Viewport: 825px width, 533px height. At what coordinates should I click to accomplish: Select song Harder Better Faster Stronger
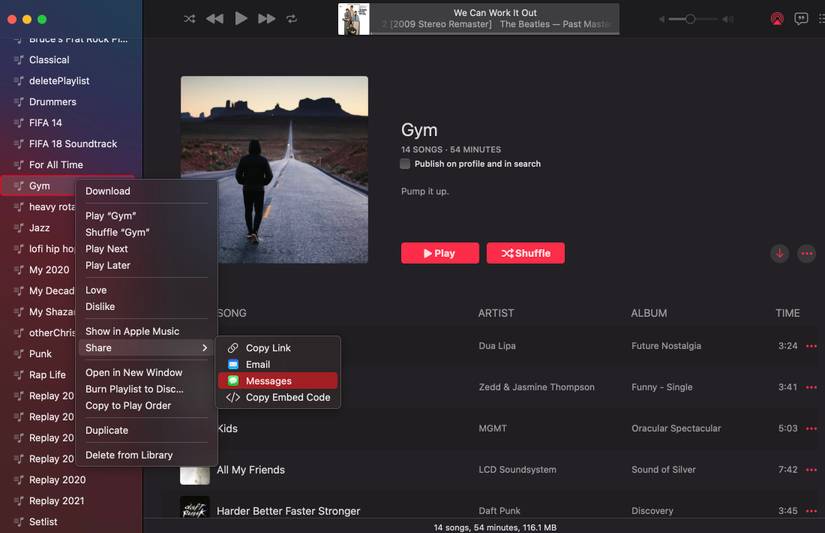tap(288, 511)
